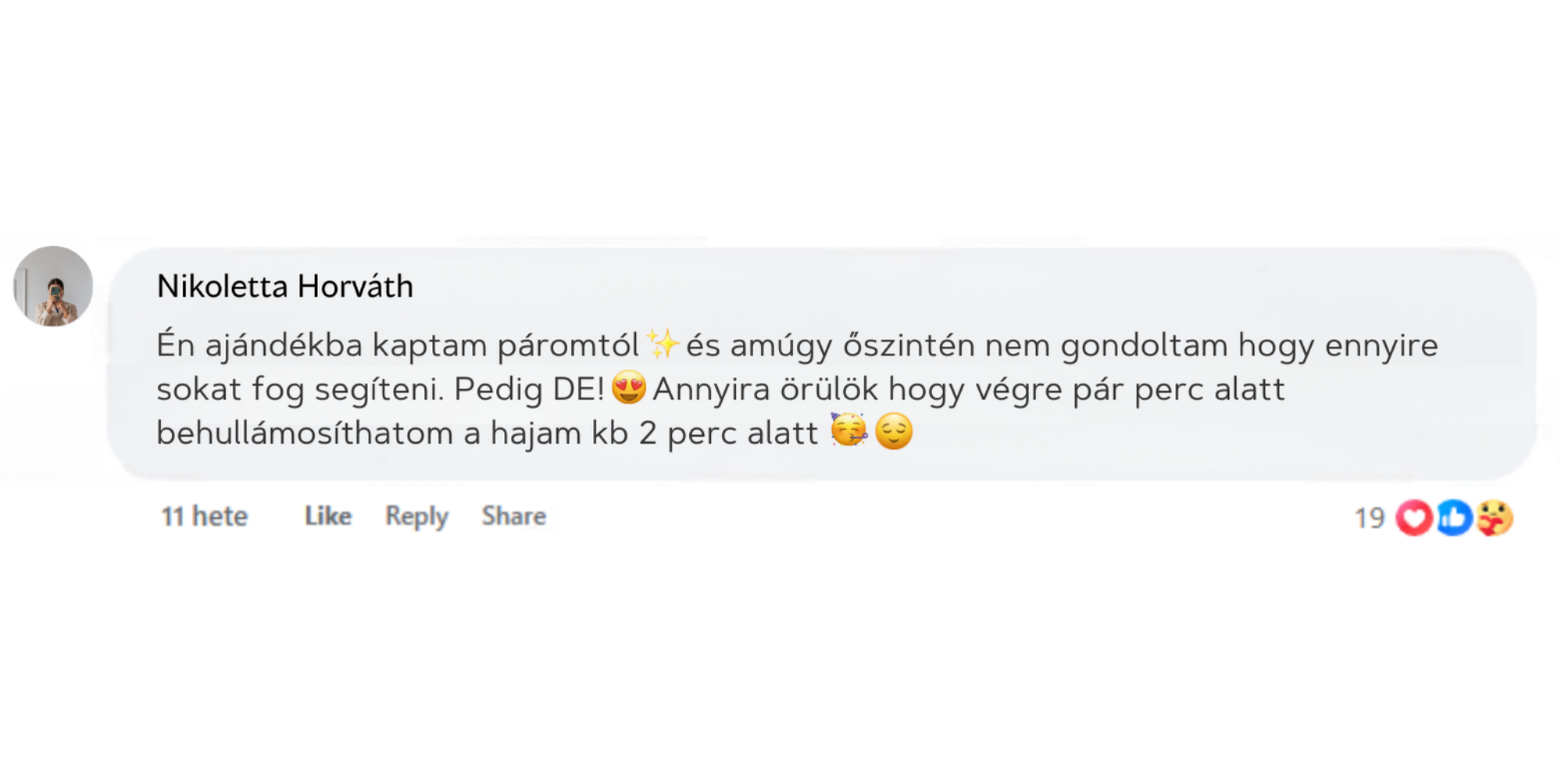Image resolution: width=1561 pixels, height=781 pixels.
Task: Click the '11 hete' timestamp
Action: pyautogui.click(x=204, y=516)
